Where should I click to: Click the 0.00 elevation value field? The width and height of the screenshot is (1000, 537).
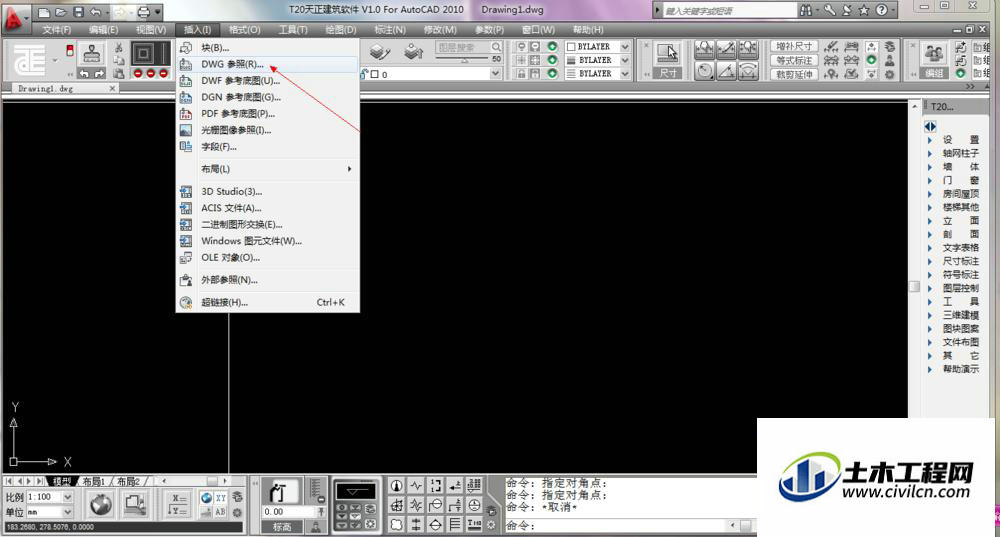click(287, 511)
